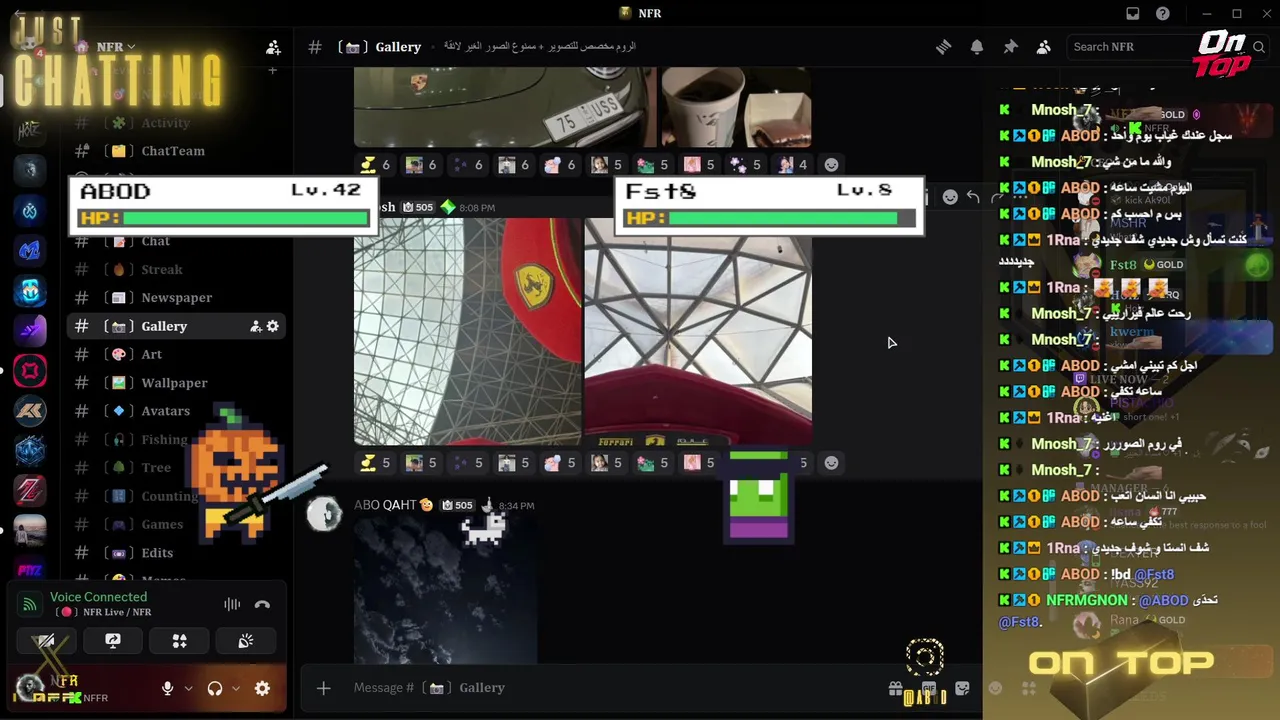The image size is (1280, 720).
Task: Open the Threads icon in the channel header
Action: (x=943, y=47)
